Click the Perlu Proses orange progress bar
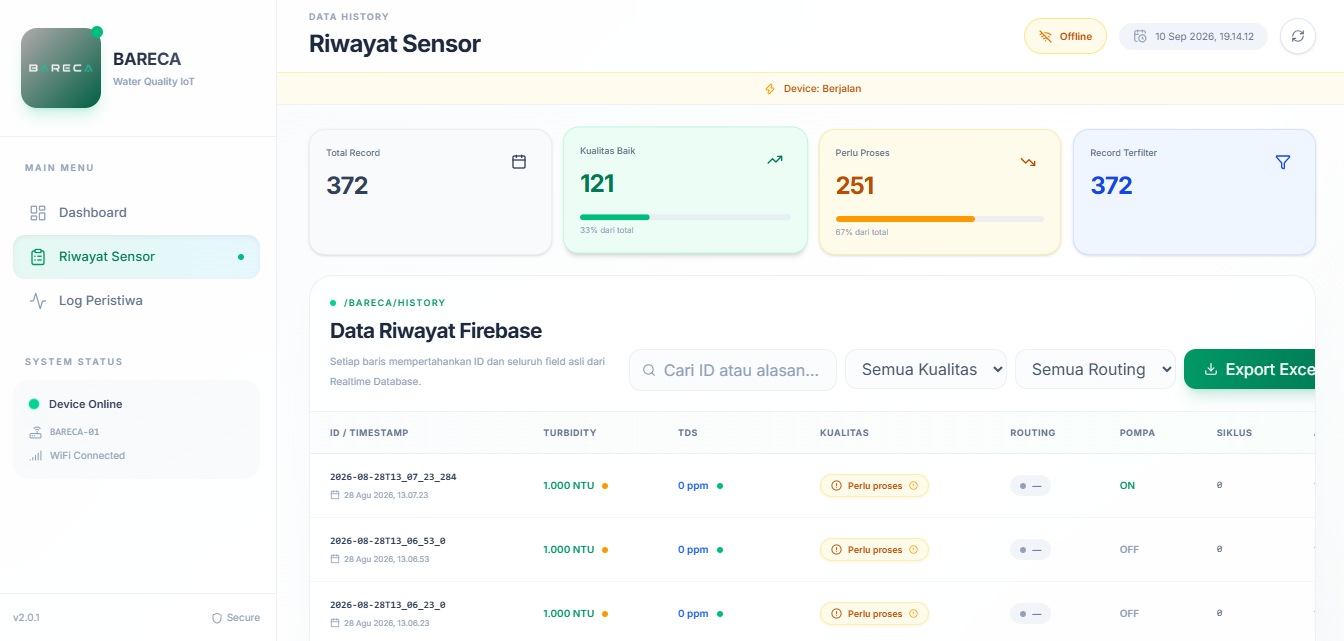 (x=905, y=219)
